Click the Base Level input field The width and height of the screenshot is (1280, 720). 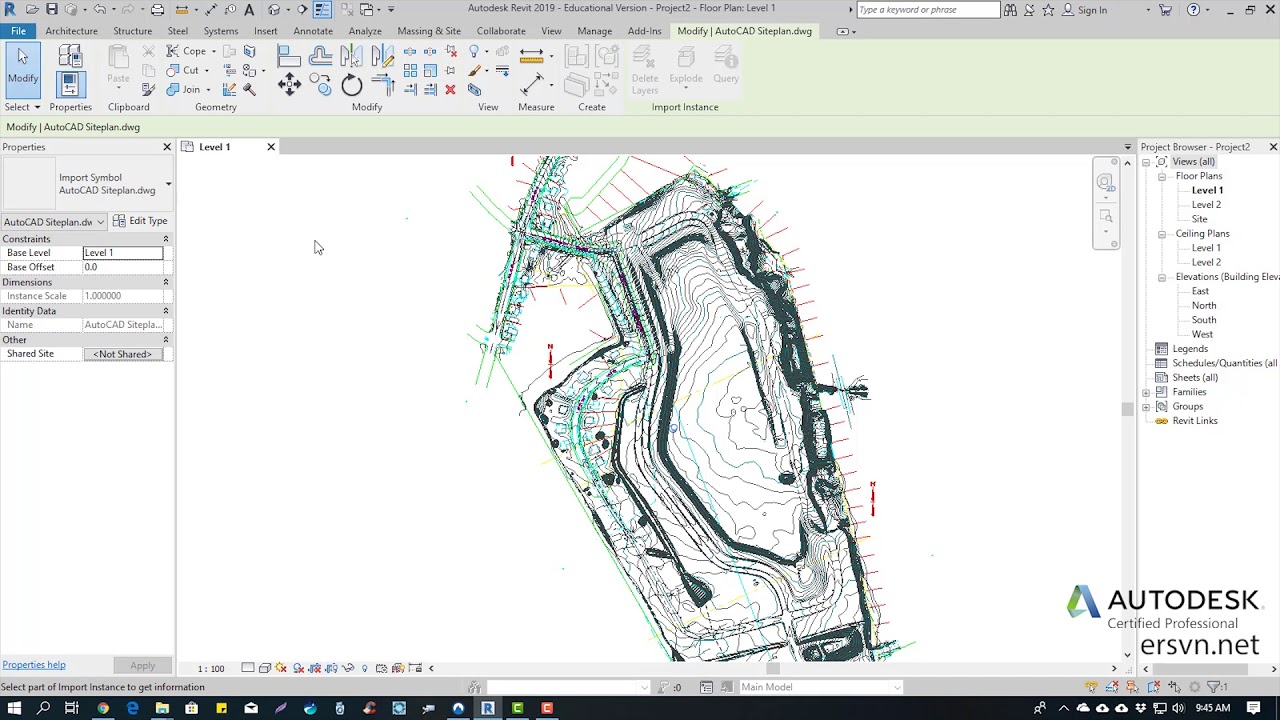[x=123, y=253]
